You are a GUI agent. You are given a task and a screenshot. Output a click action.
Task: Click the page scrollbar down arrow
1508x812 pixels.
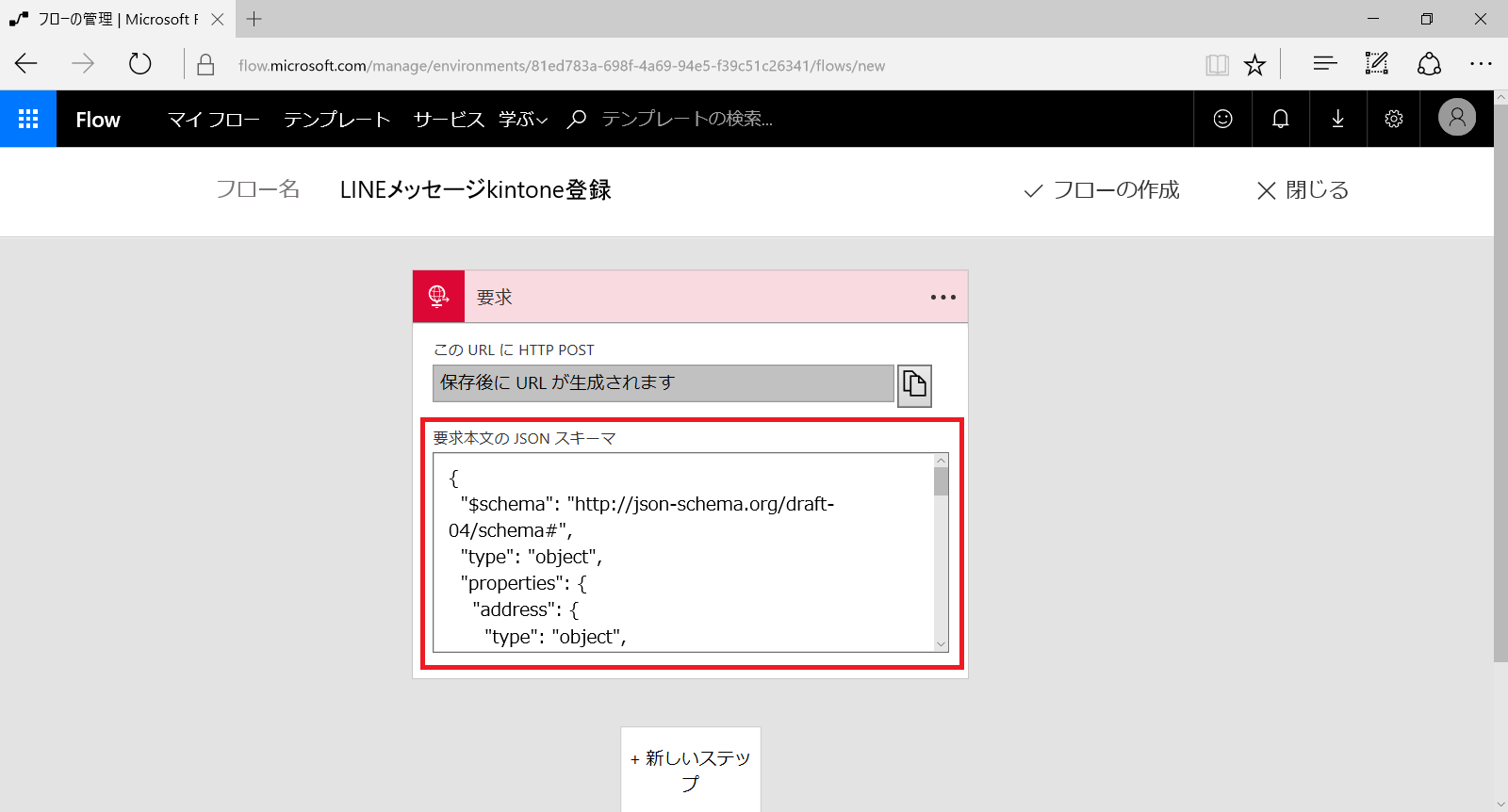point(1500,804)
